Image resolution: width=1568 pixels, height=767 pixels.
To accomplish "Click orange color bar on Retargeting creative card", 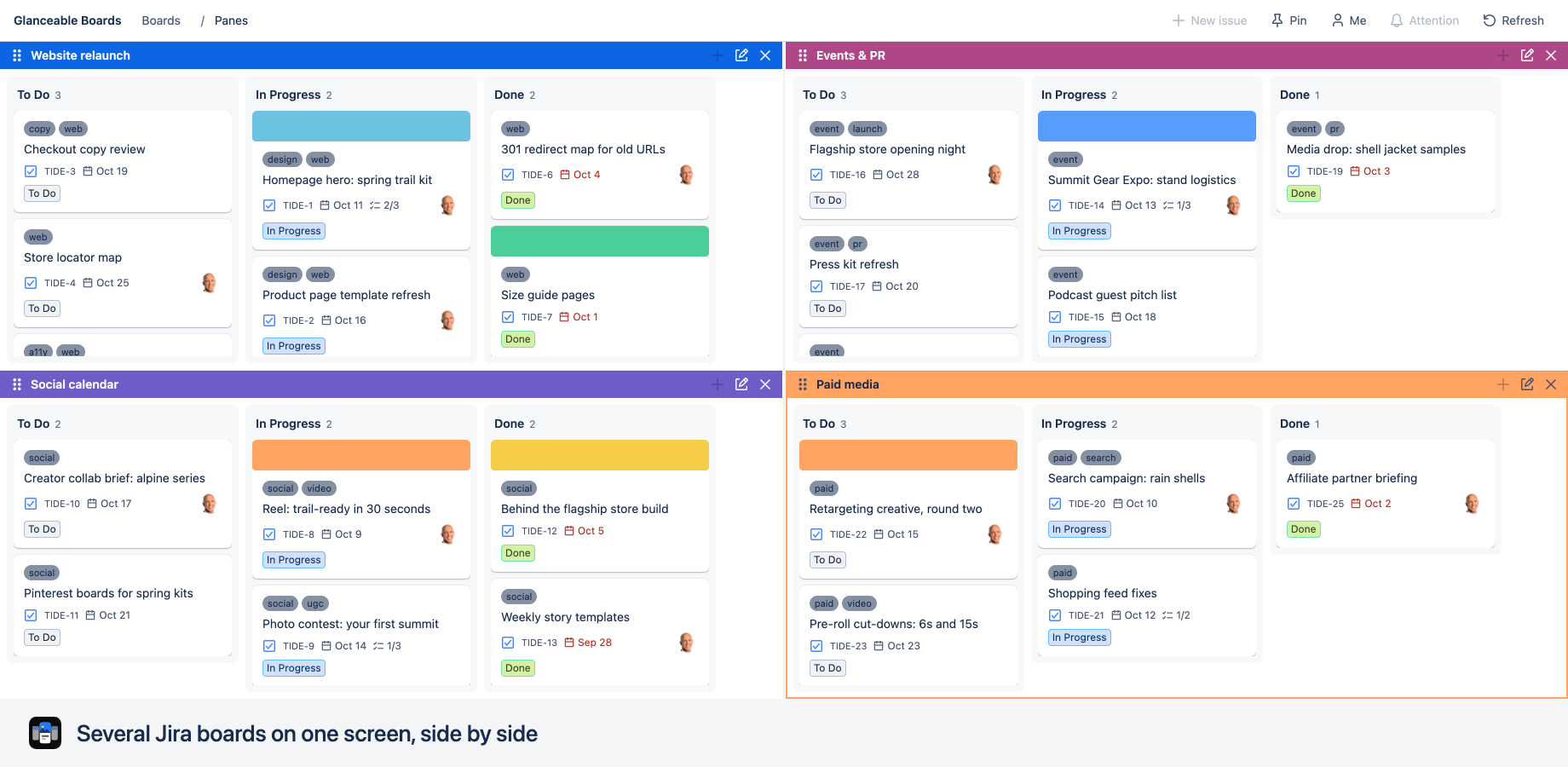I will tap(908, 455).
